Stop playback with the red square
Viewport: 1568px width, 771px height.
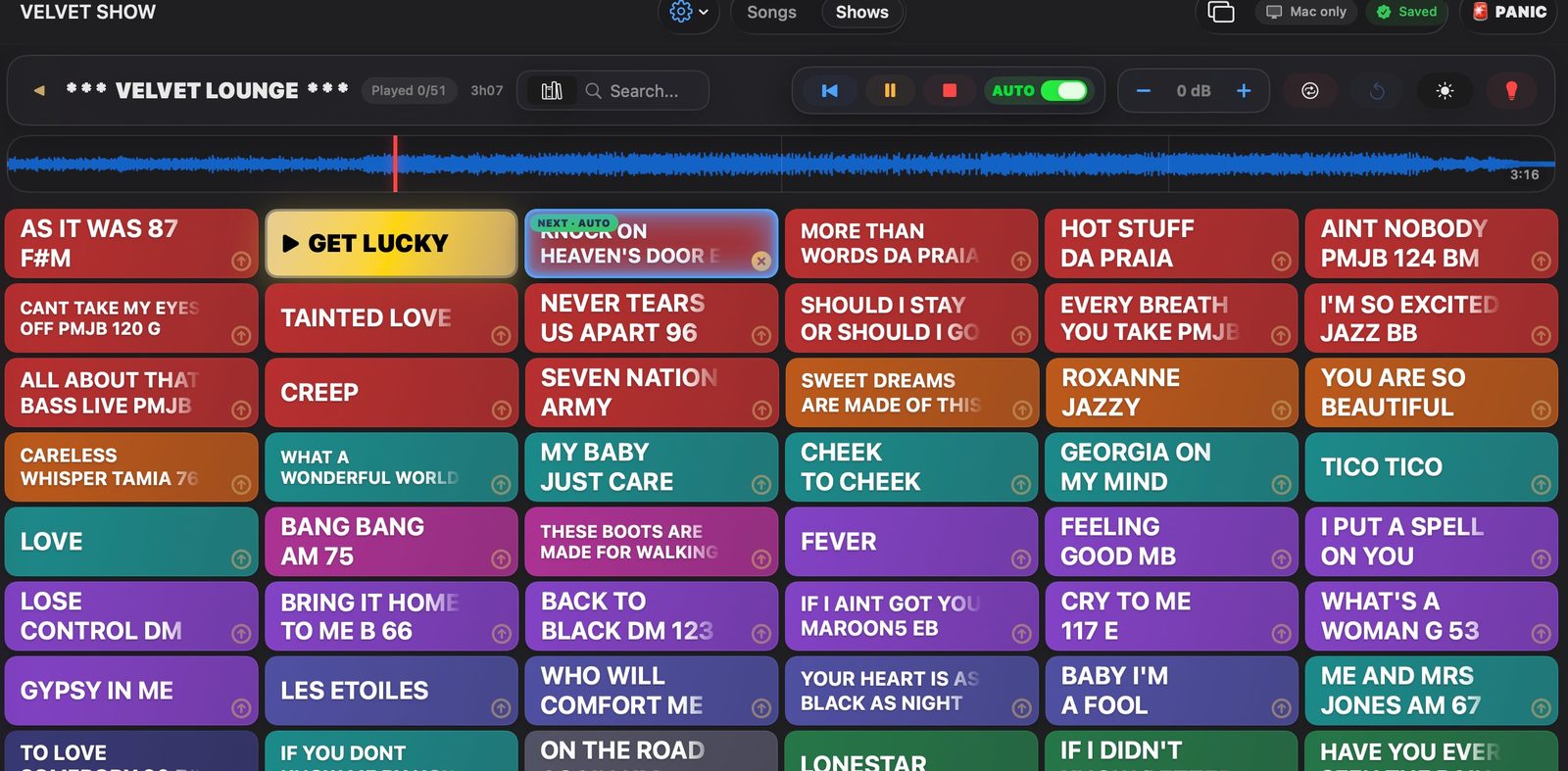[x=950, y=90]
